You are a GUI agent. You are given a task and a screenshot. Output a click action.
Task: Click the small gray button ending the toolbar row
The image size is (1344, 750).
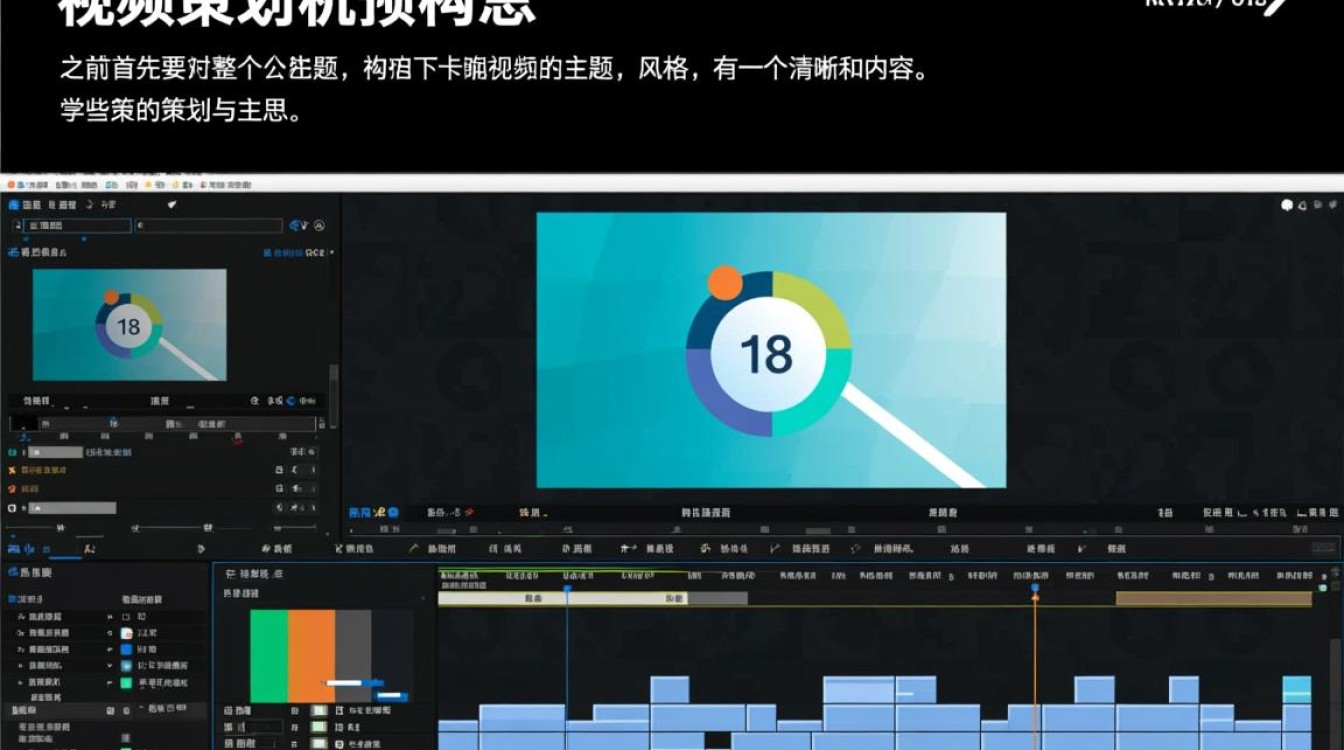tap(1324, 548)
